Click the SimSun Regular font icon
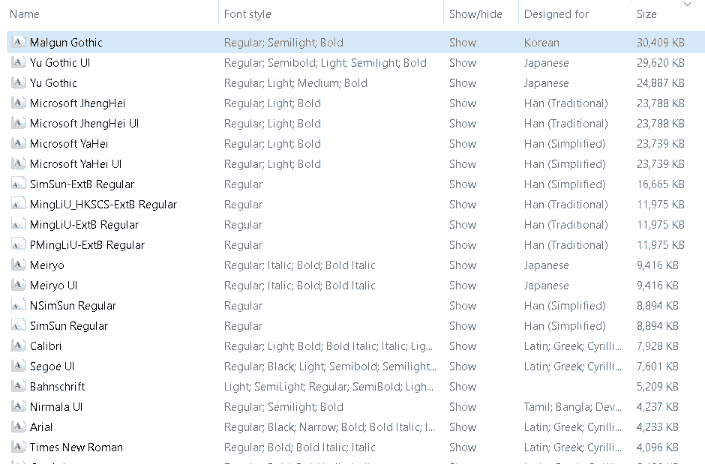Screen dimensions: 705x464 pyautogui.click(x=18, y=326)
